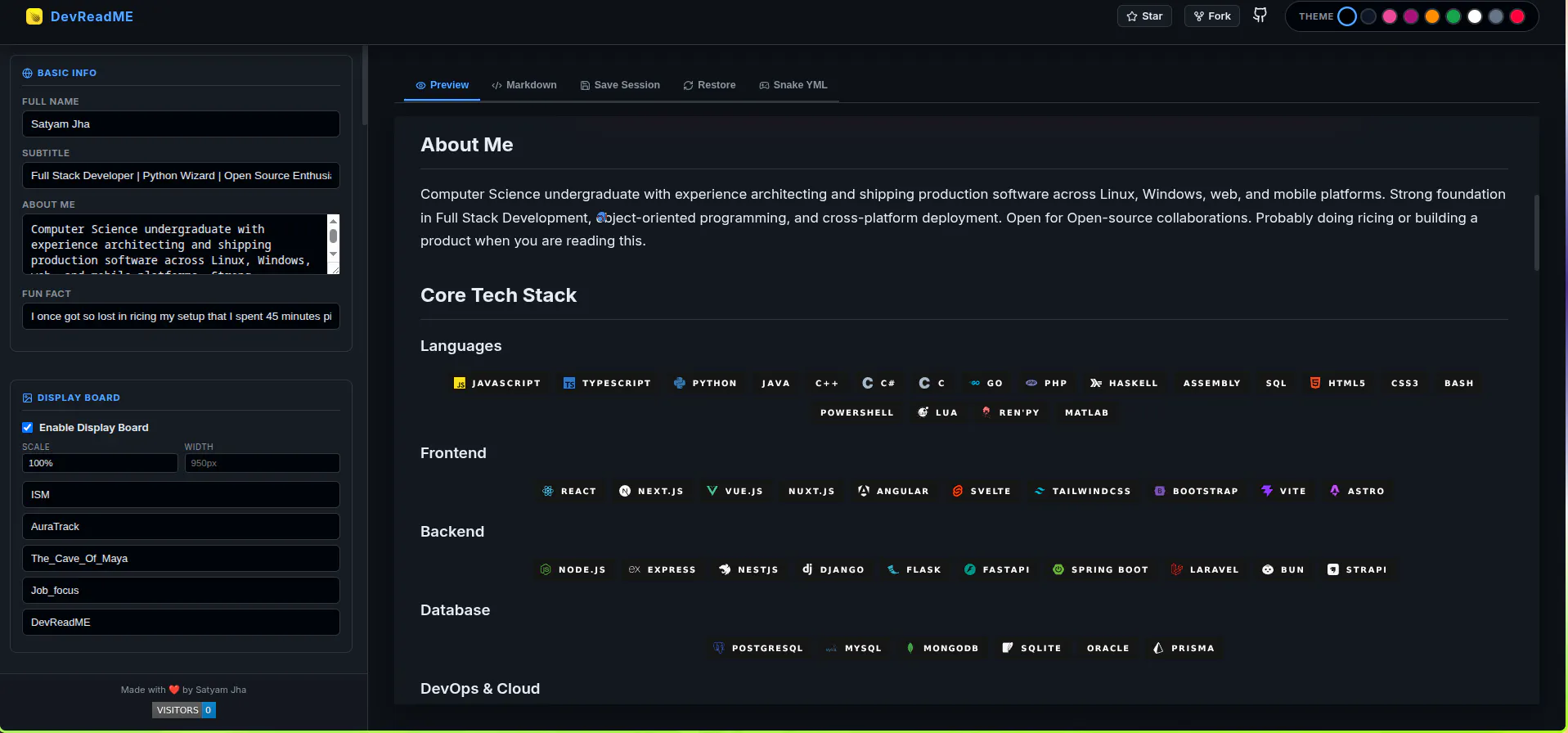Click the Fork button

click(x=1212, y=16)
